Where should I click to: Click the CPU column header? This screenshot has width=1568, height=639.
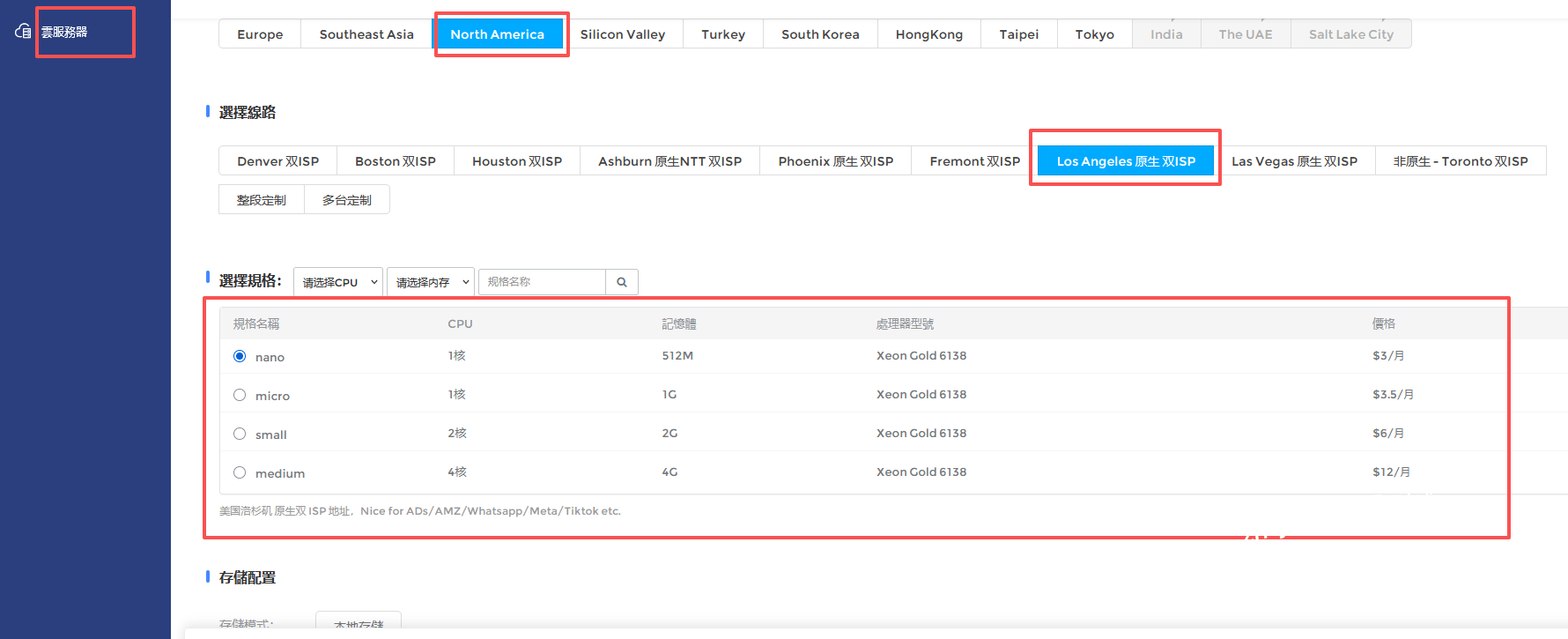[460, 323]
